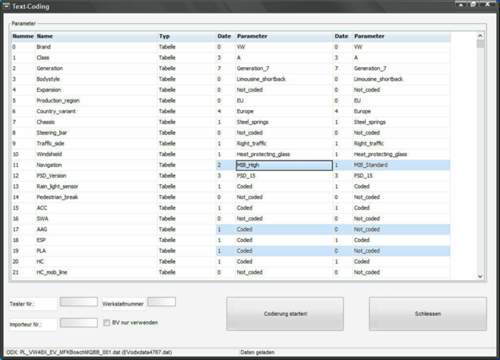
Task: Click the Date header beside the Typ header
Action: [x=224, y=36]
